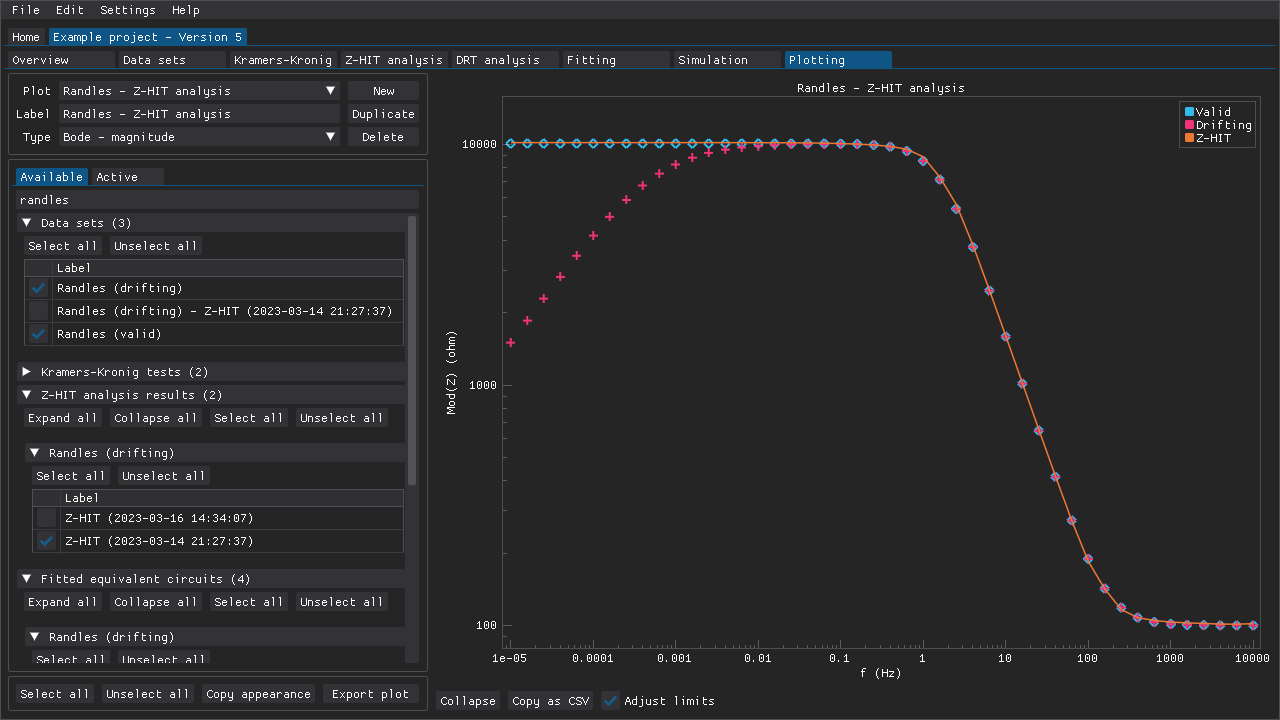This screenshot has height=720, width=1280.
Task: Open the plot Type dropdown
Action: coord(199,137)
